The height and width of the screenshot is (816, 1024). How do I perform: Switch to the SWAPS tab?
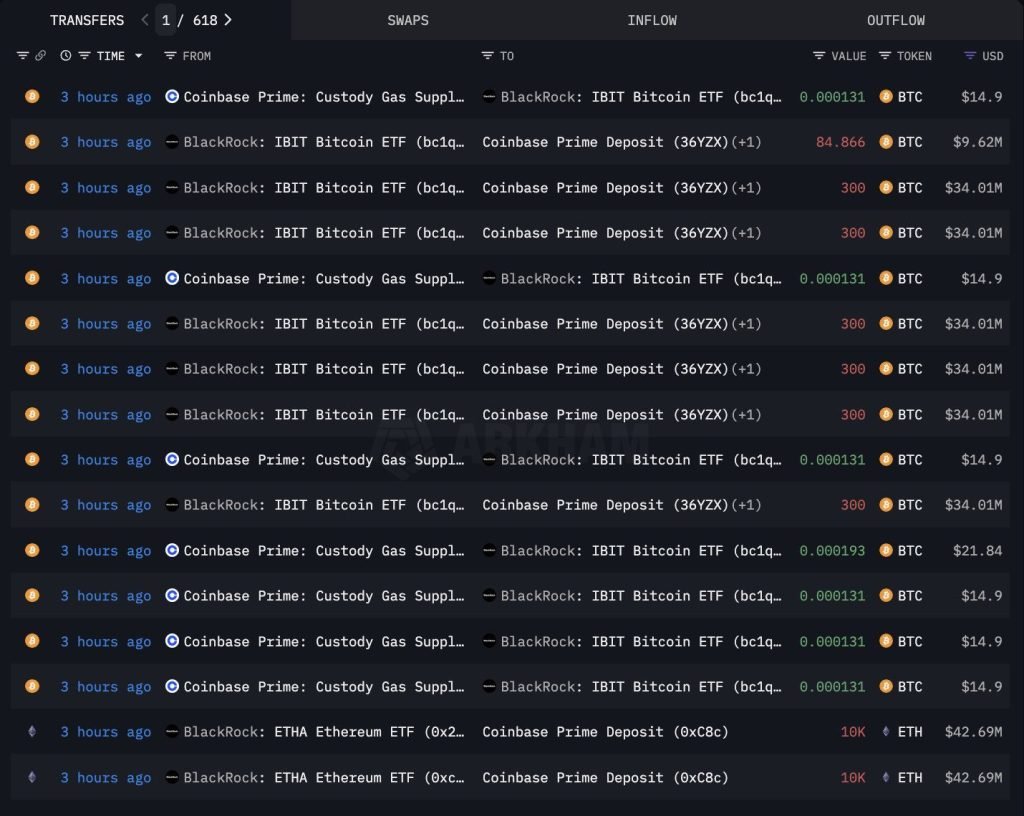coord(407,20)
